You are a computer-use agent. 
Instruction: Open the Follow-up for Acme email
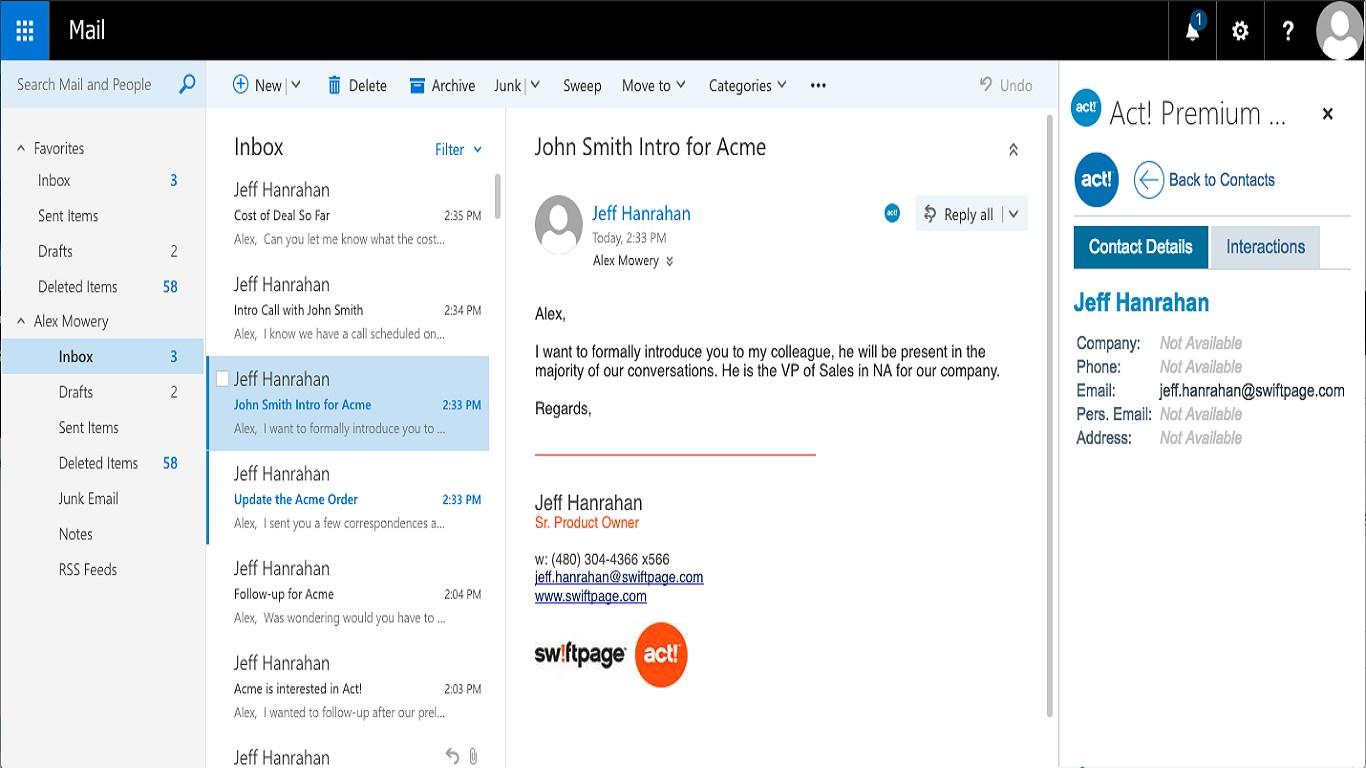(x=348, y=593)
